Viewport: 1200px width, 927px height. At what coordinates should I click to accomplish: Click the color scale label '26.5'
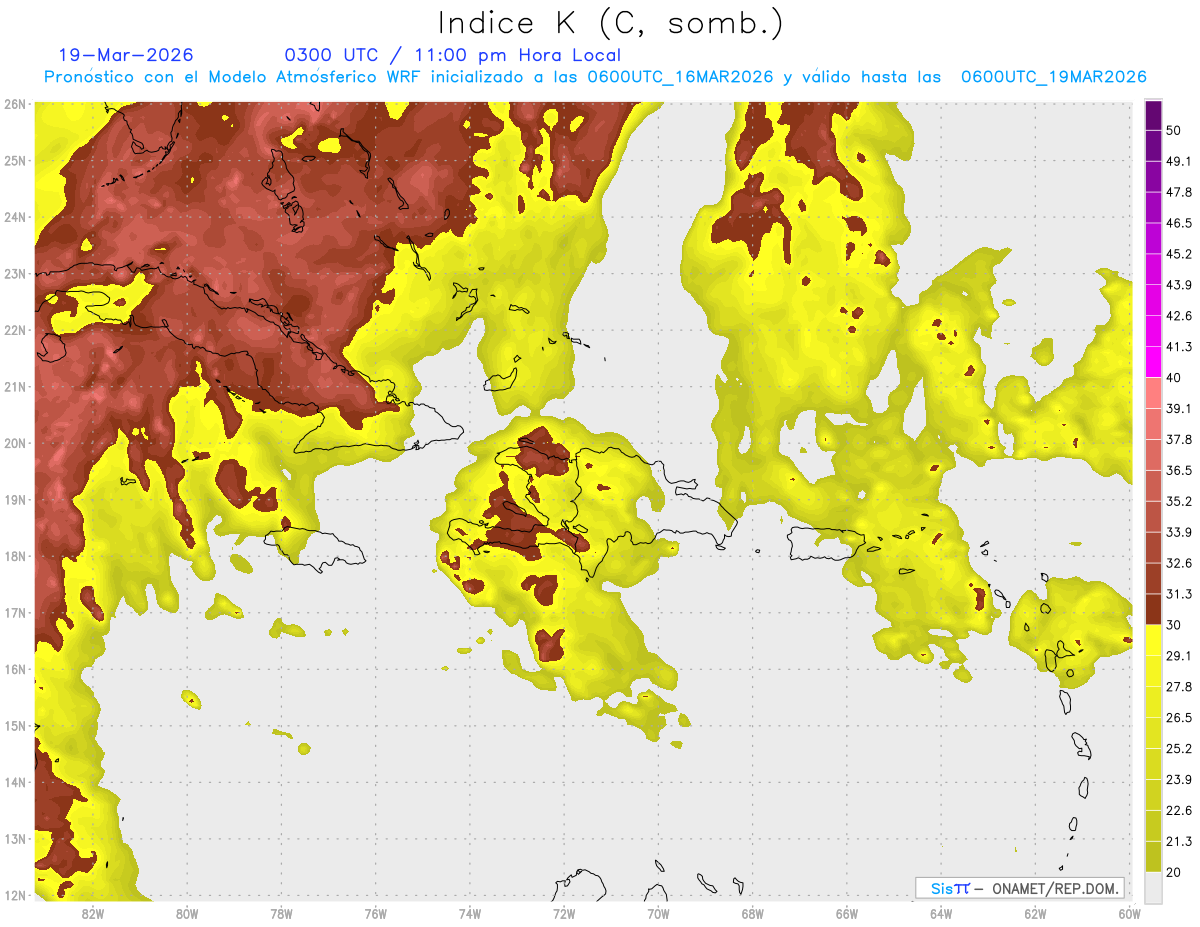[1178, 718]
